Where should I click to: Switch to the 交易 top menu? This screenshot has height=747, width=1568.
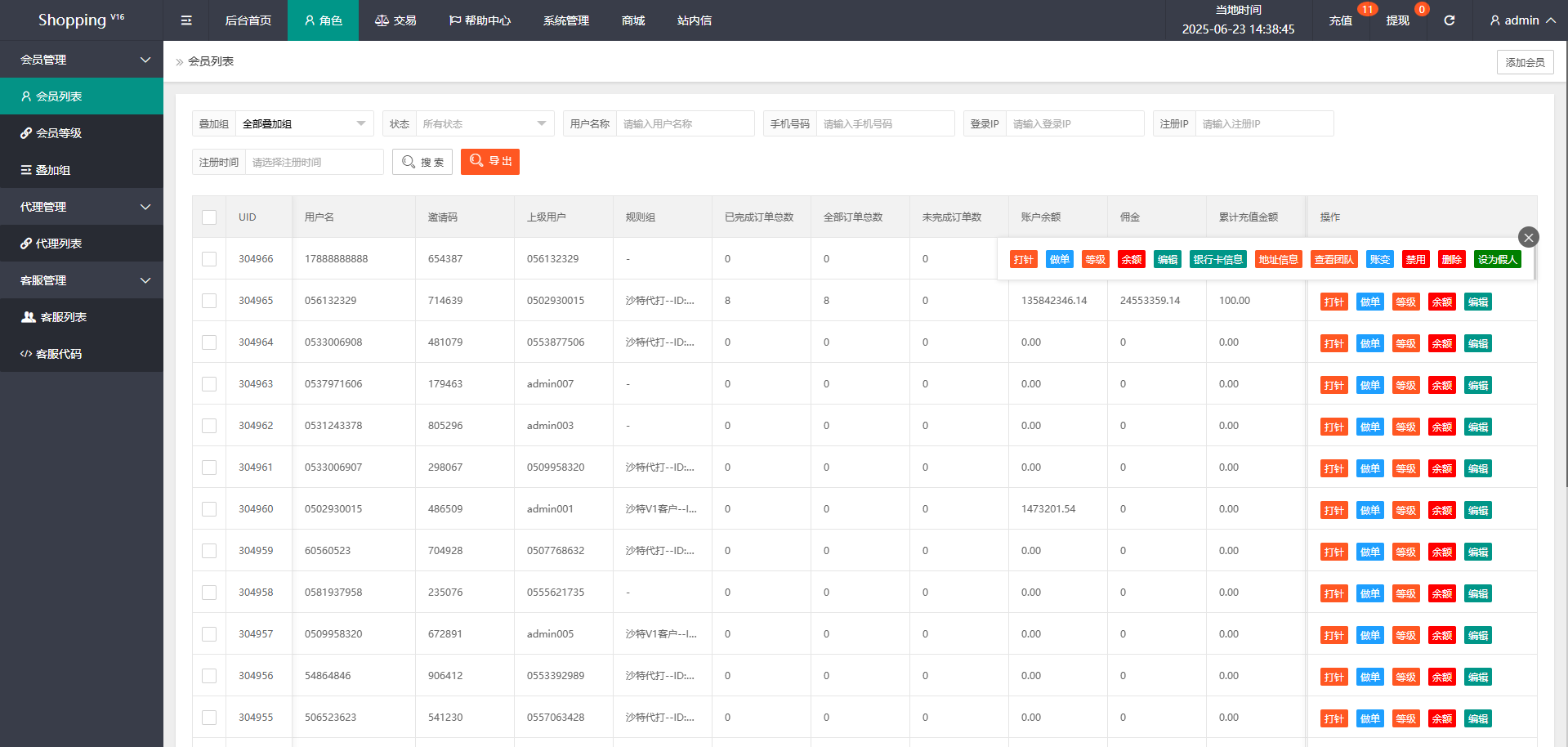click(395, 20)
